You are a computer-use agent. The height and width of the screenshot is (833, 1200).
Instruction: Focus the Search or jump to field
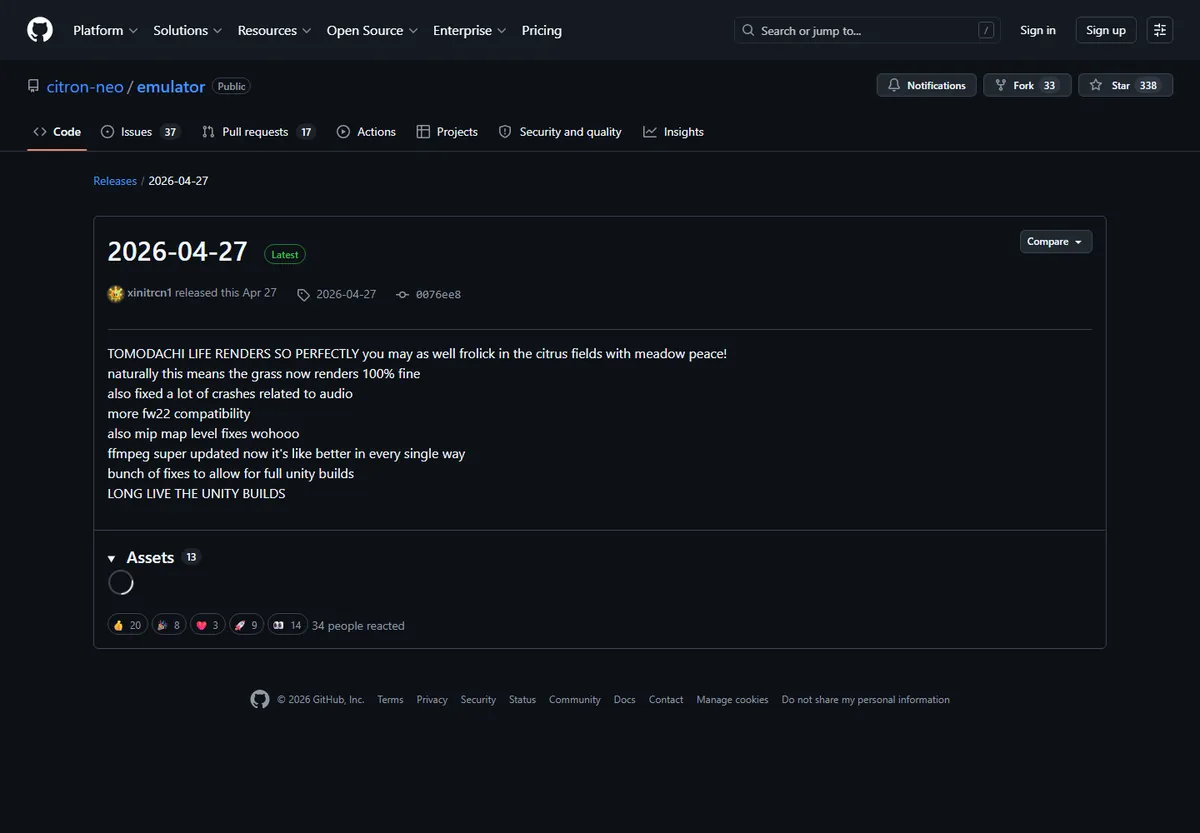click(867, 30)
